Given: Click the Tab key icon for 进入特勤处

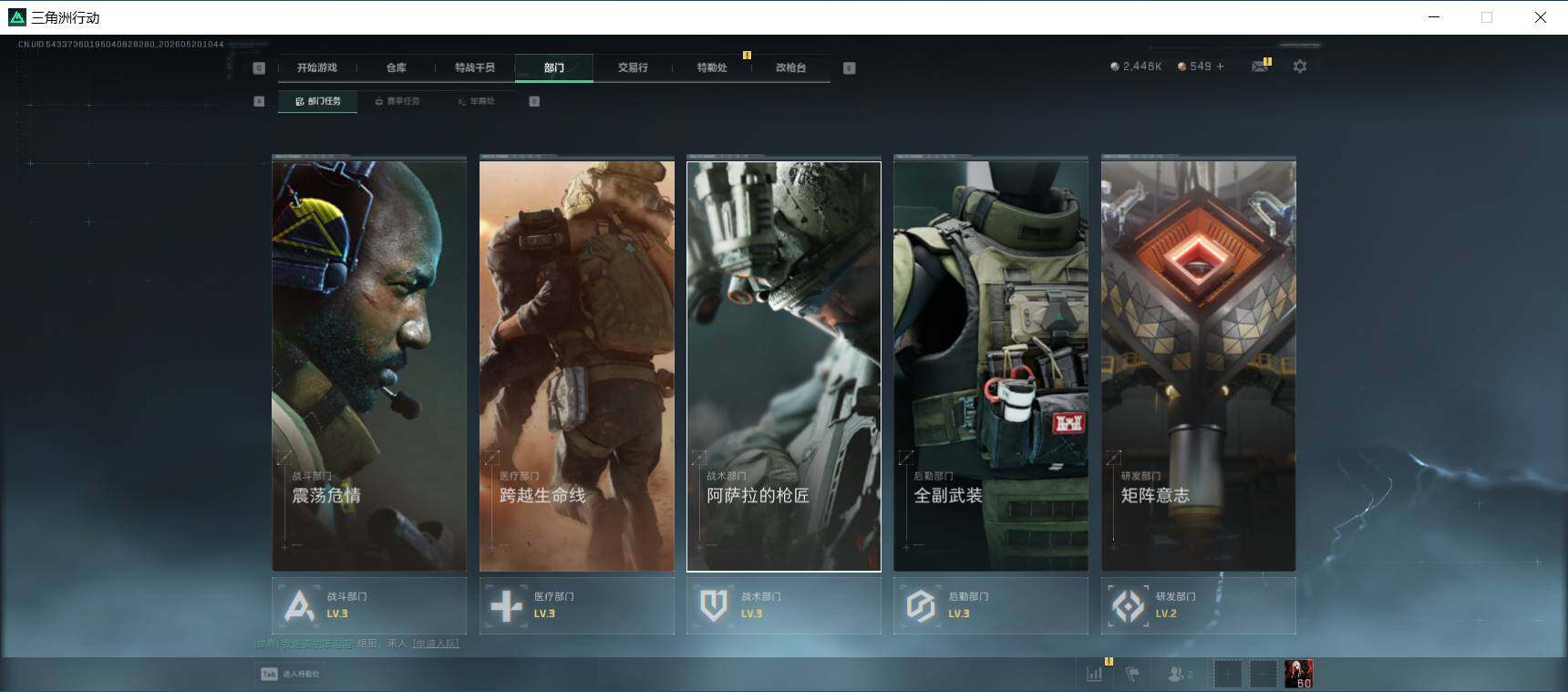Looking at the screenshot, I should point(269,674).
